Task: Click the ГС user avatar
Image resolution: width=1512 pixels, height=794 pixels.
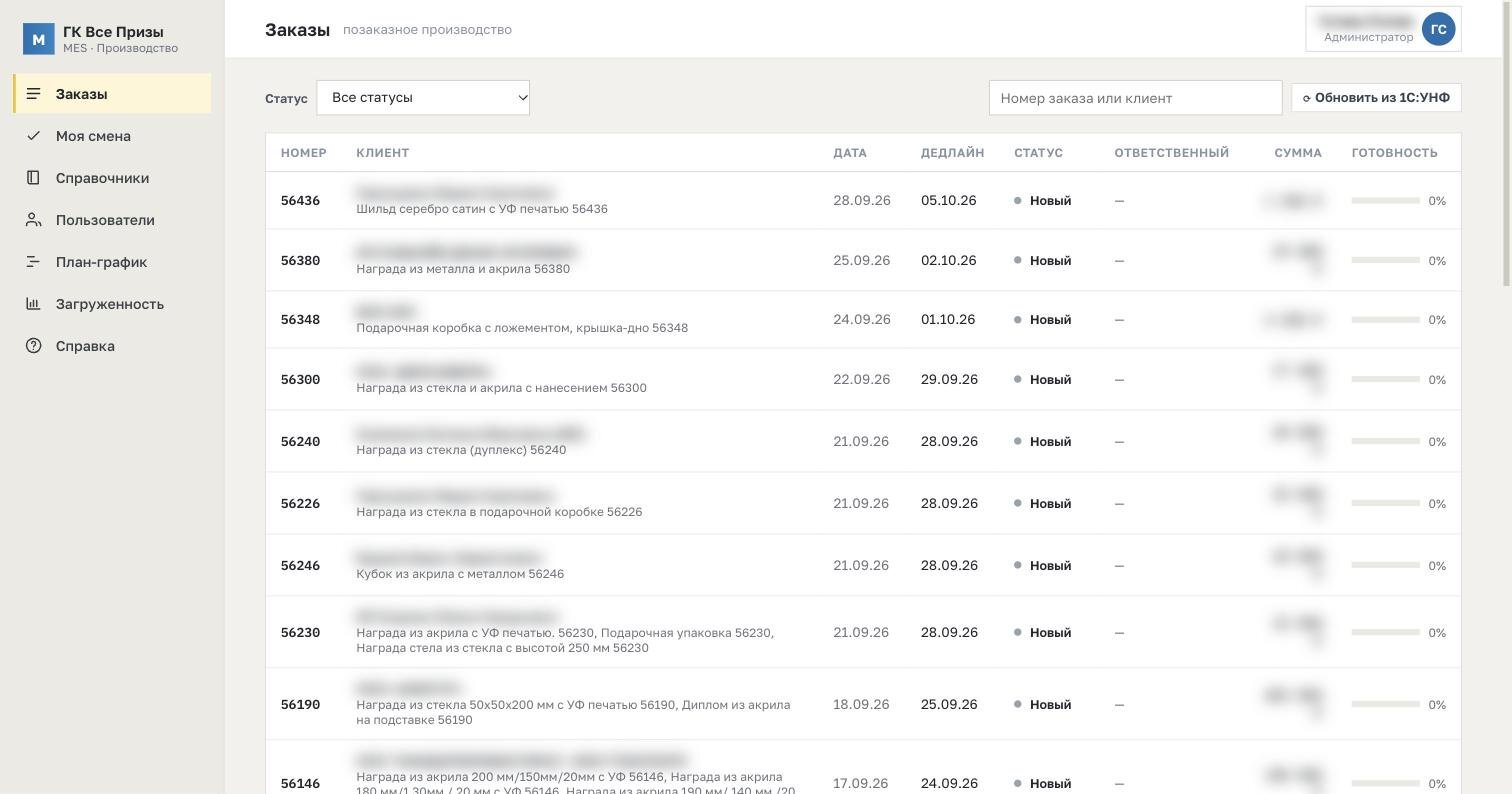Action: tap(1439, 29)
